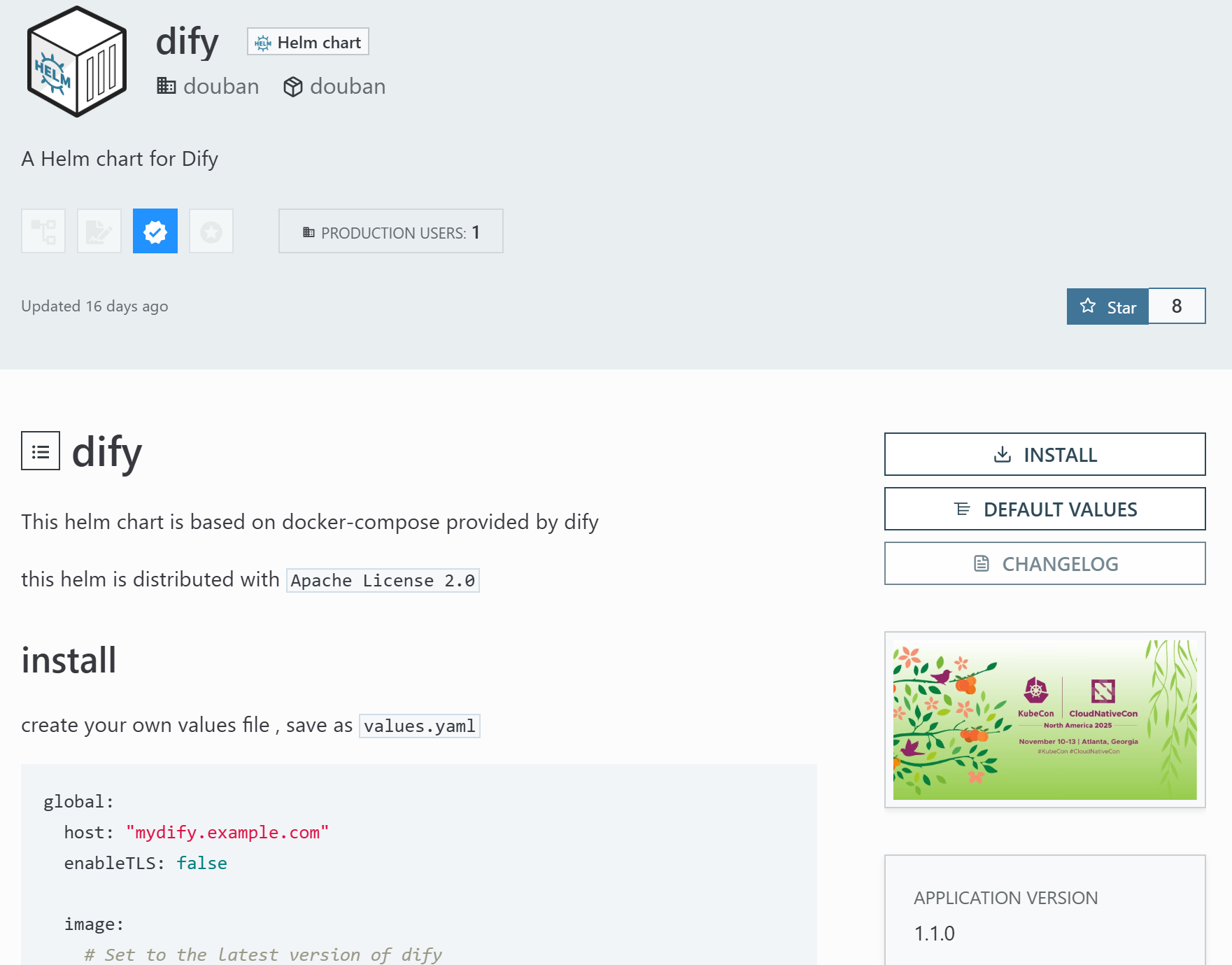Click the dify Helm package logo
Screen dimensions: 1232x965
pyautogui.click(x=77, y=62)
